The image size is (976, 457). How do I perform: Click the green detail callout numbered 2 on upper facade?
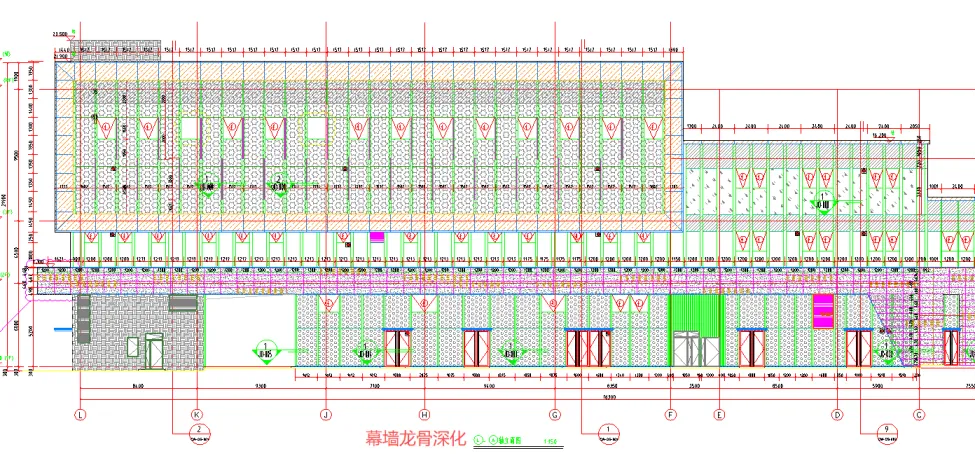pyautogui.click(x=279, y=186)
